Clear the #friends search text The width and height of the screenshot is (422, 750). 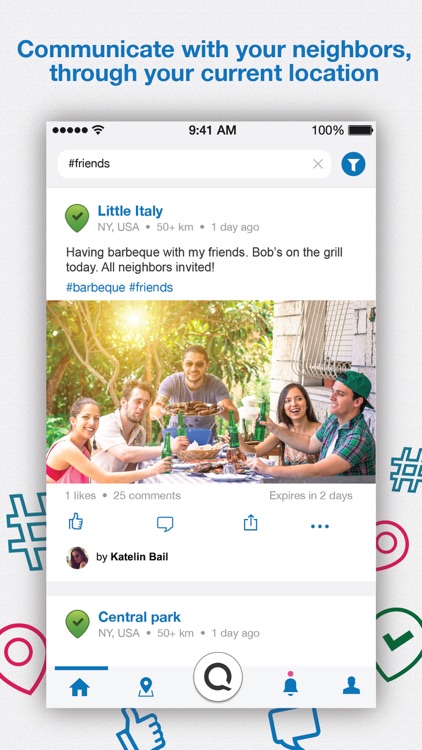click(318, 164)
